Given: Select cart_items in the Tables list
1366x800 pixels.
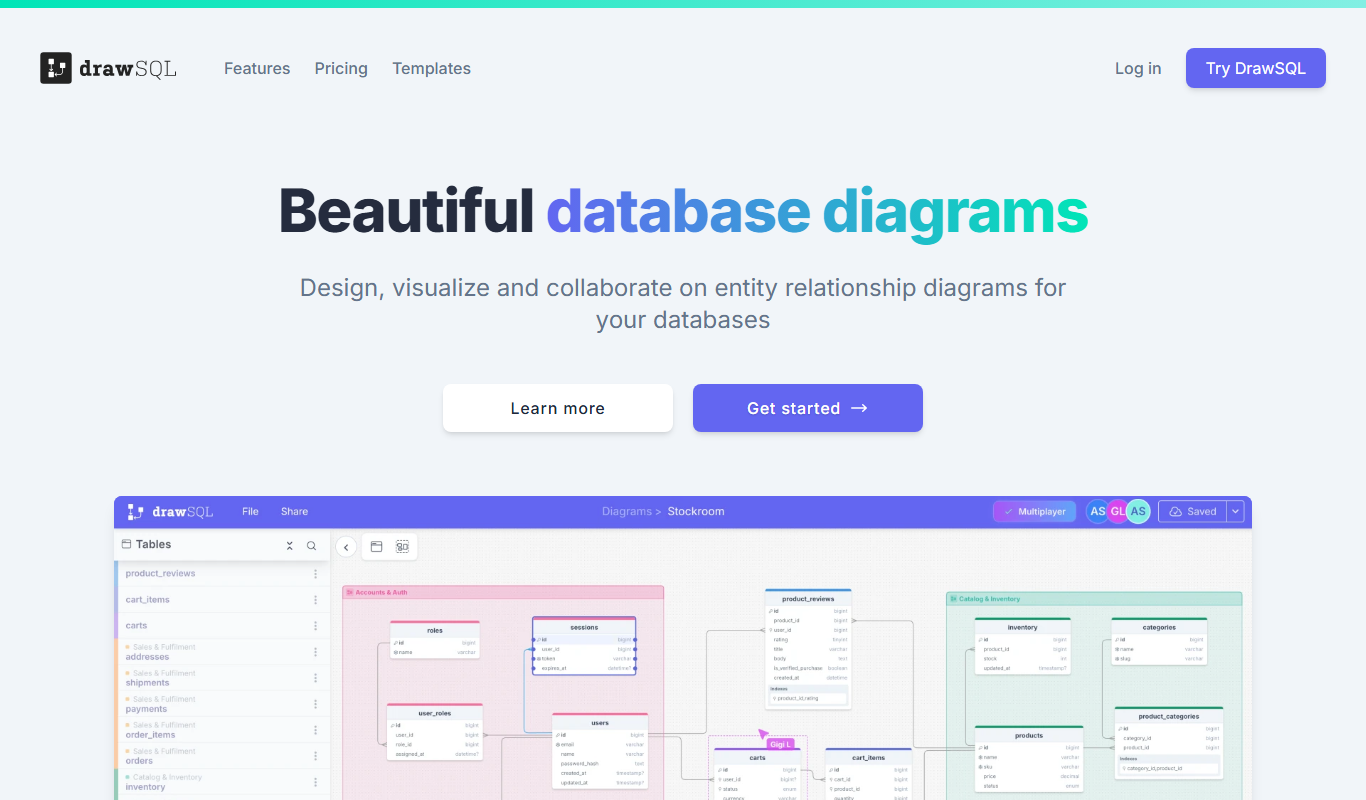Looking at the screenshot, I should click(147, 600).
